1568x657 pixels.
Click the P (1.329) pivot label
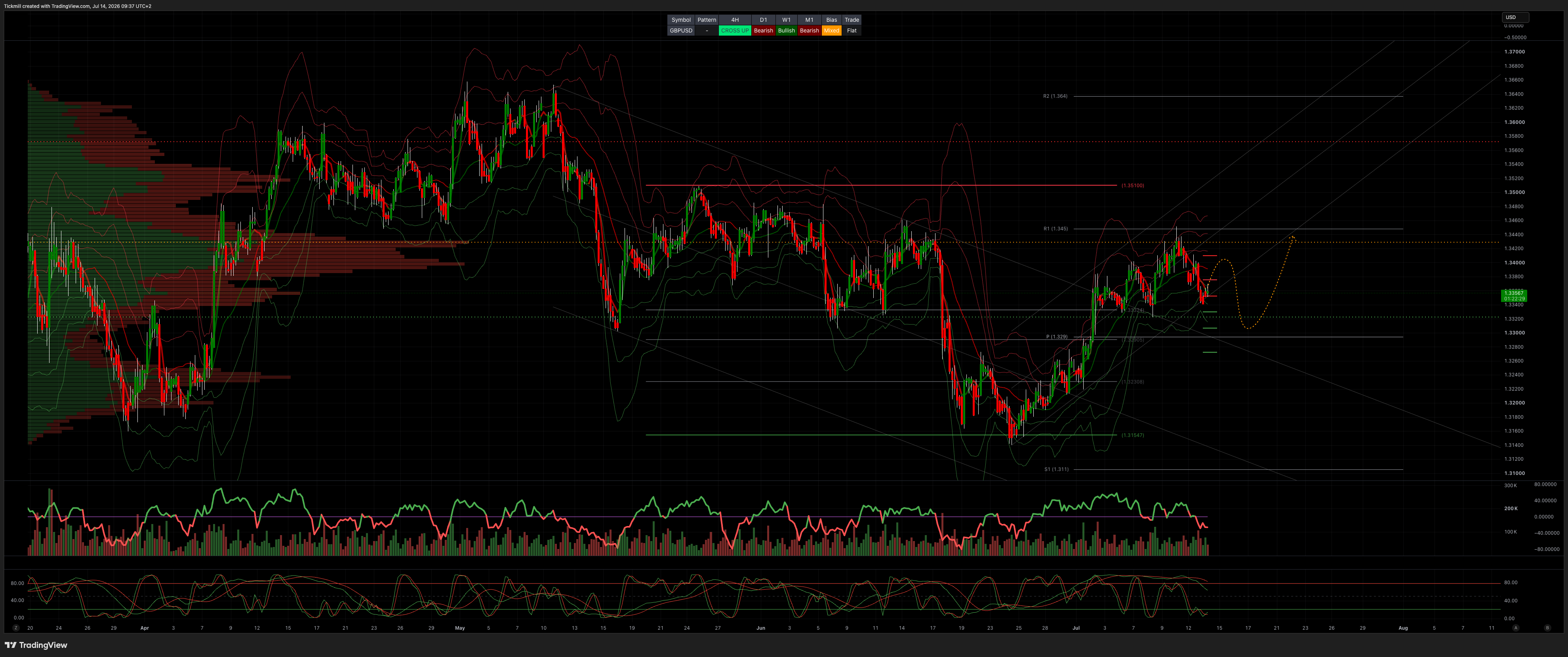[x=1057, y=336]
